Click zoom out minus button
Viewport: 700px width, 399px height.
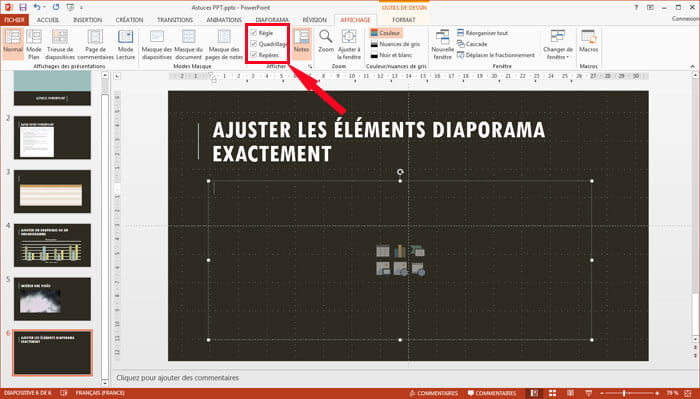(x=602, y=393)
